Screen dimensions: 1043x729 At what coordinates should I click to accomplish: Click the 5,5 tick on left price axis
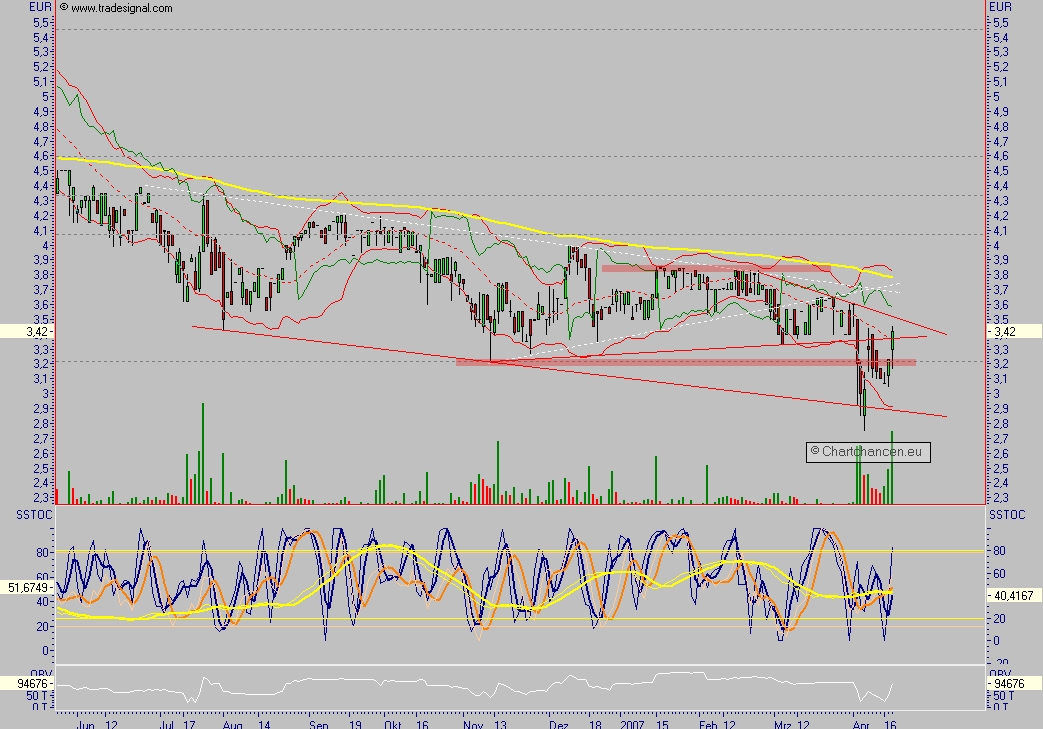pos(41,23)
